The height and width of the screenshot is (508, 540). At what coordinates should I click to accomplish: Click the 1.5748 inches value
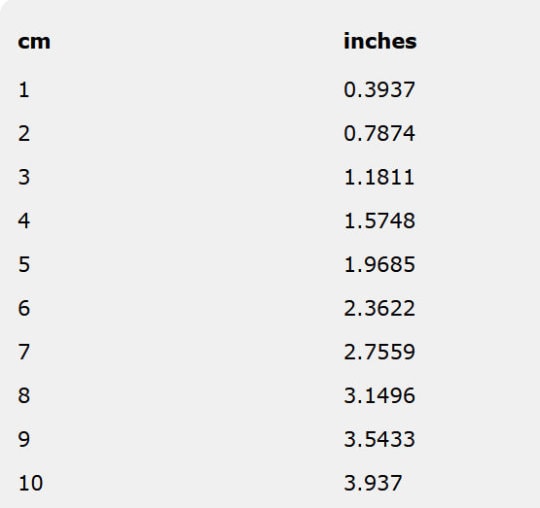click(x=380, y=221)
